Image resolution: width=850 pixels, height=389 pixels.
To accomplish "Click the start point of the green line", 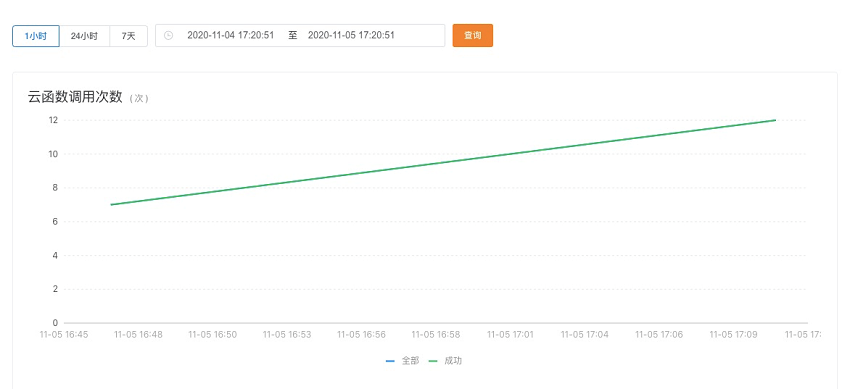I will [111, 205].
